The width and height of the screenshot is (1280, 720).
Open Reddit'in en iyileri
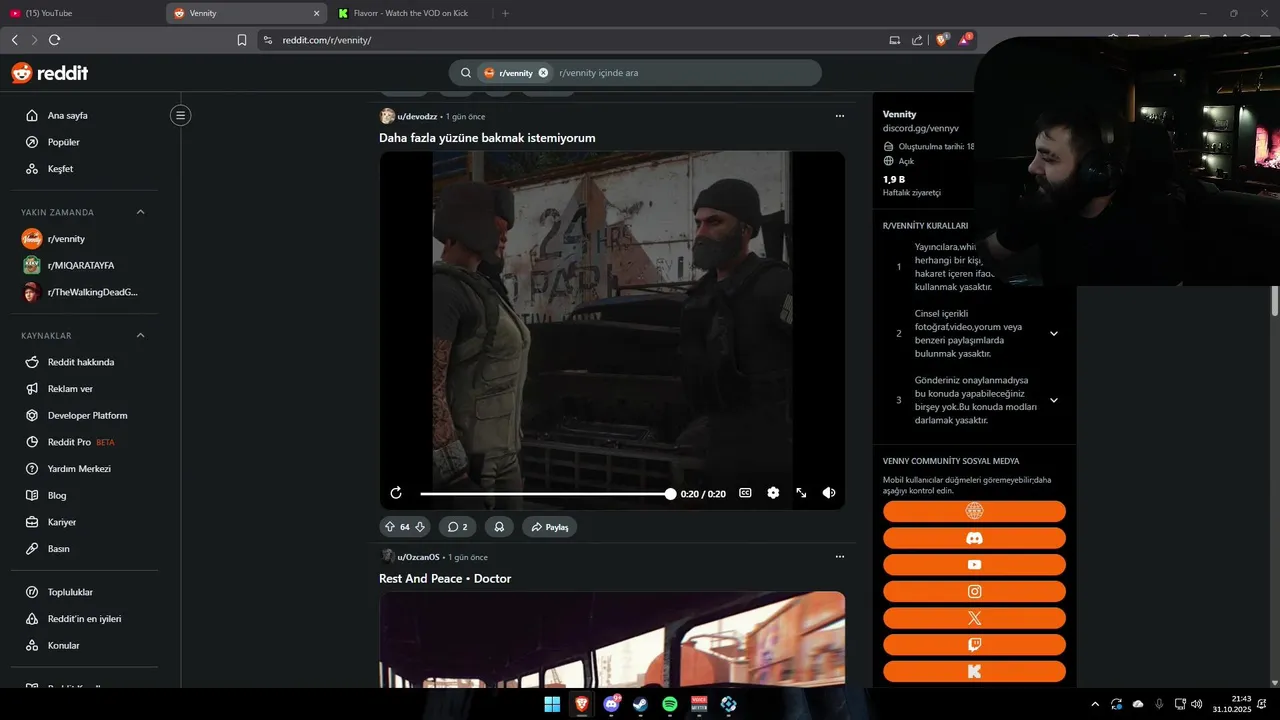coord(84,619)
